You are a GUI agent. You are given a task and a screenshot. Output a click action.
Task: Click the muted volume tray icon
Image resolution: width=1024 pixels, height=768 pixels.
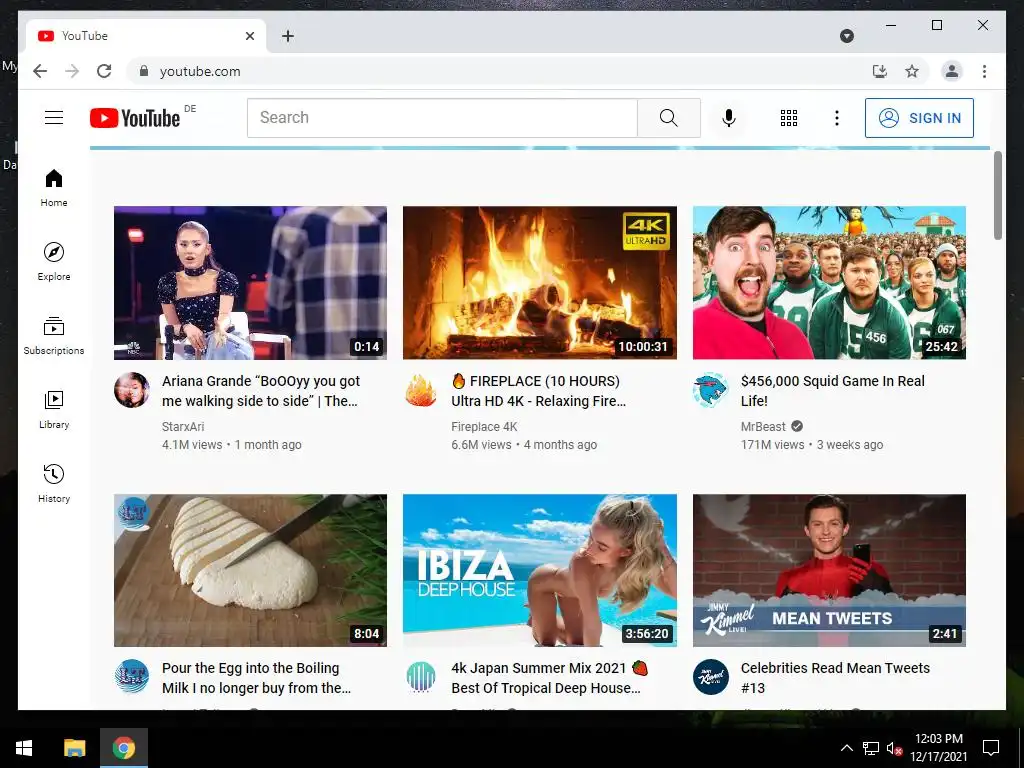pyautogui.click(x=894, y=748)
